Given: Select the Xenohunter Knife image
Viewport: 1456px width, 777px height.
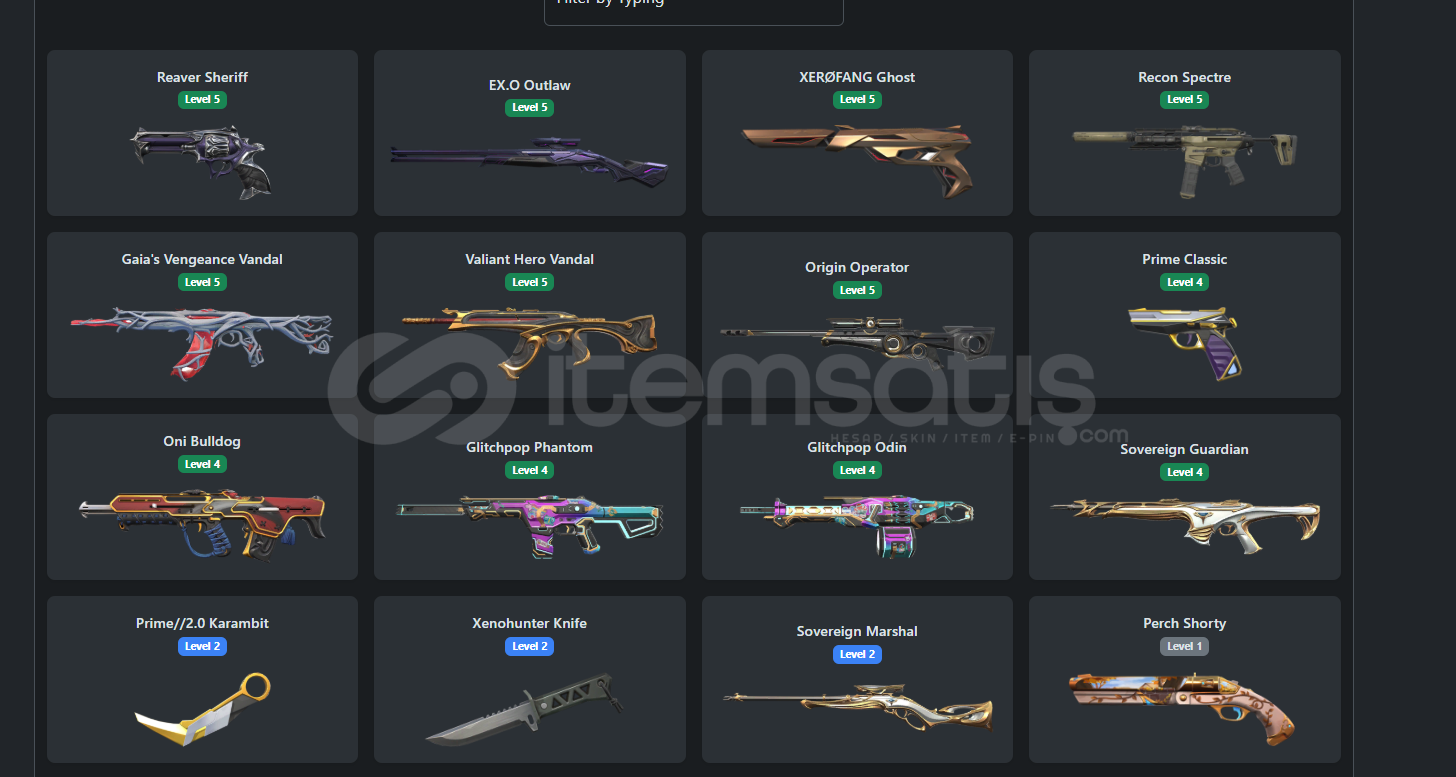Looking at the screenshot, I should pyautogui.click(x=526, y=708).
